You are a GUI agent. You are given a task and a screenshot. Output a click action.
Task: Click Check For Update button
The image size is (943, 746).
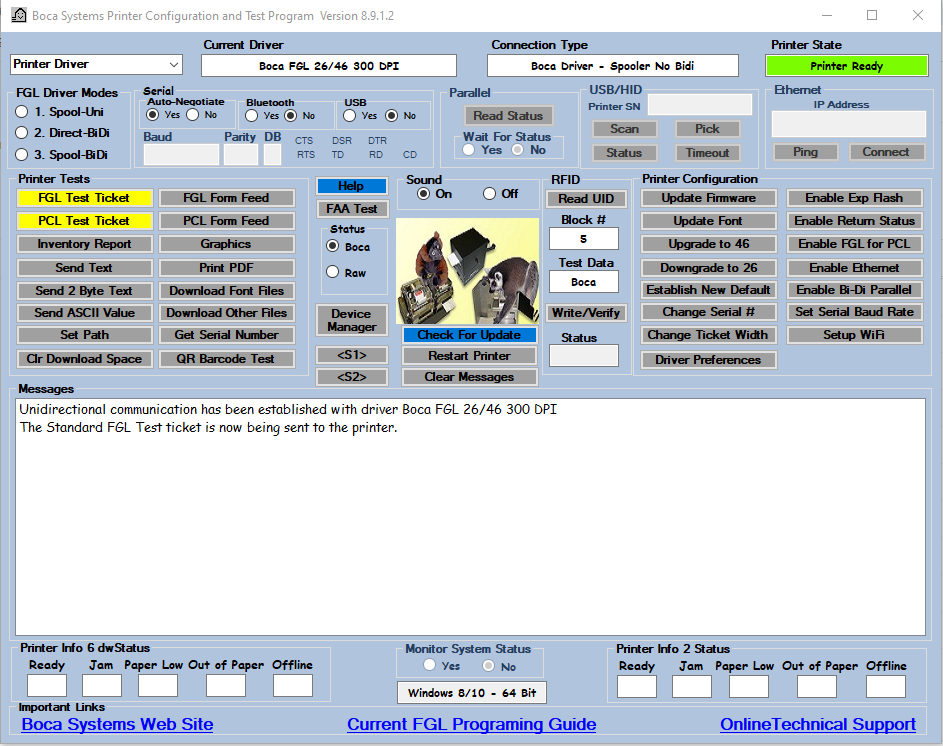pyautogui.click(x=469, y=335)
